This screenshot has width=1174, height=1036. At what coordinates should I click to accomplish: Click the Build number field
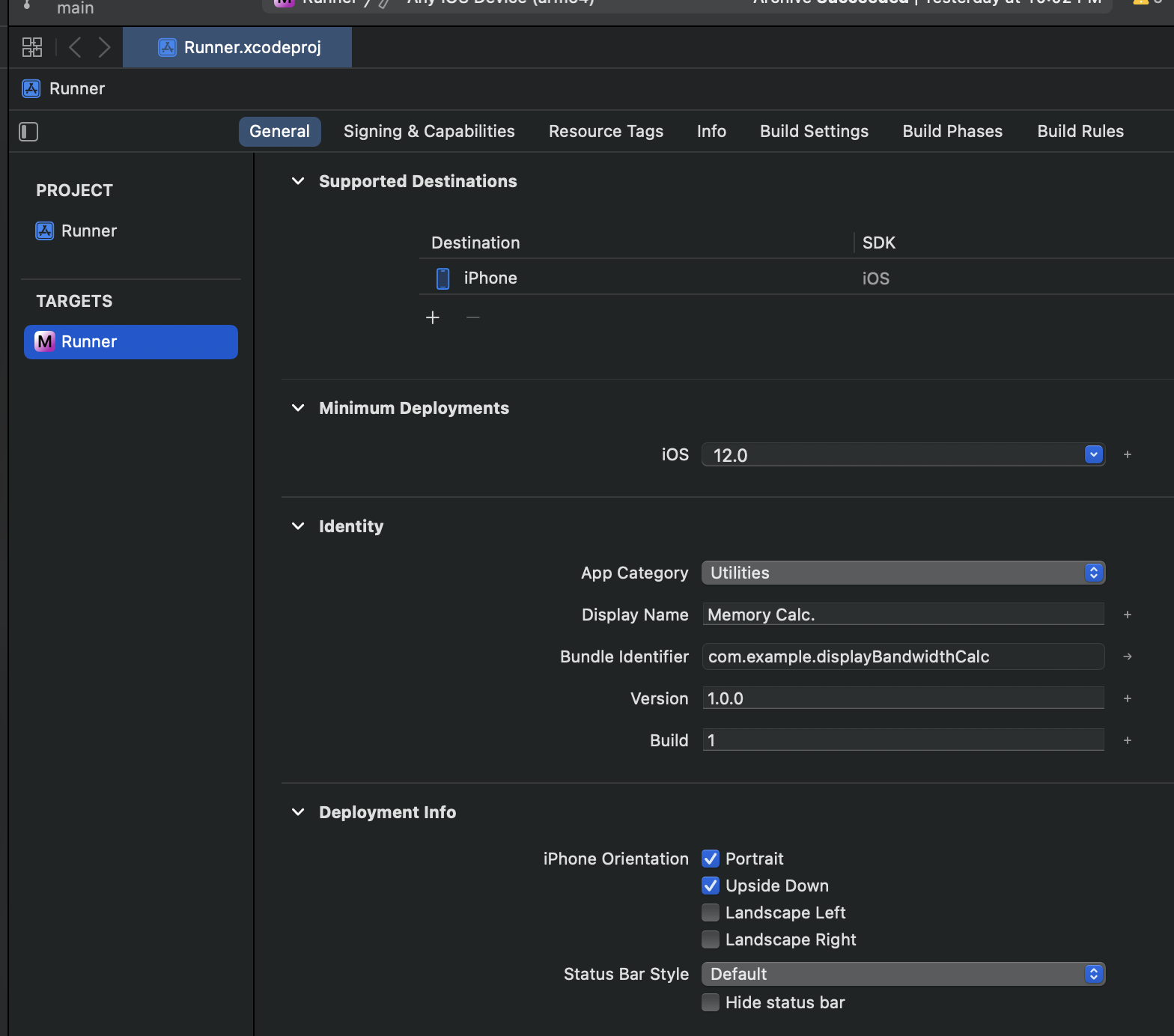(903, 740)
